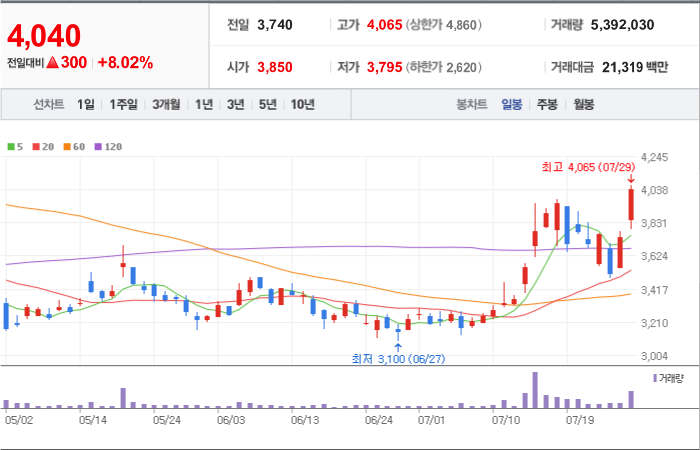Click the 07/01 date axis label
The height and width of the screenshot is (450, 700).
[432, 420]
